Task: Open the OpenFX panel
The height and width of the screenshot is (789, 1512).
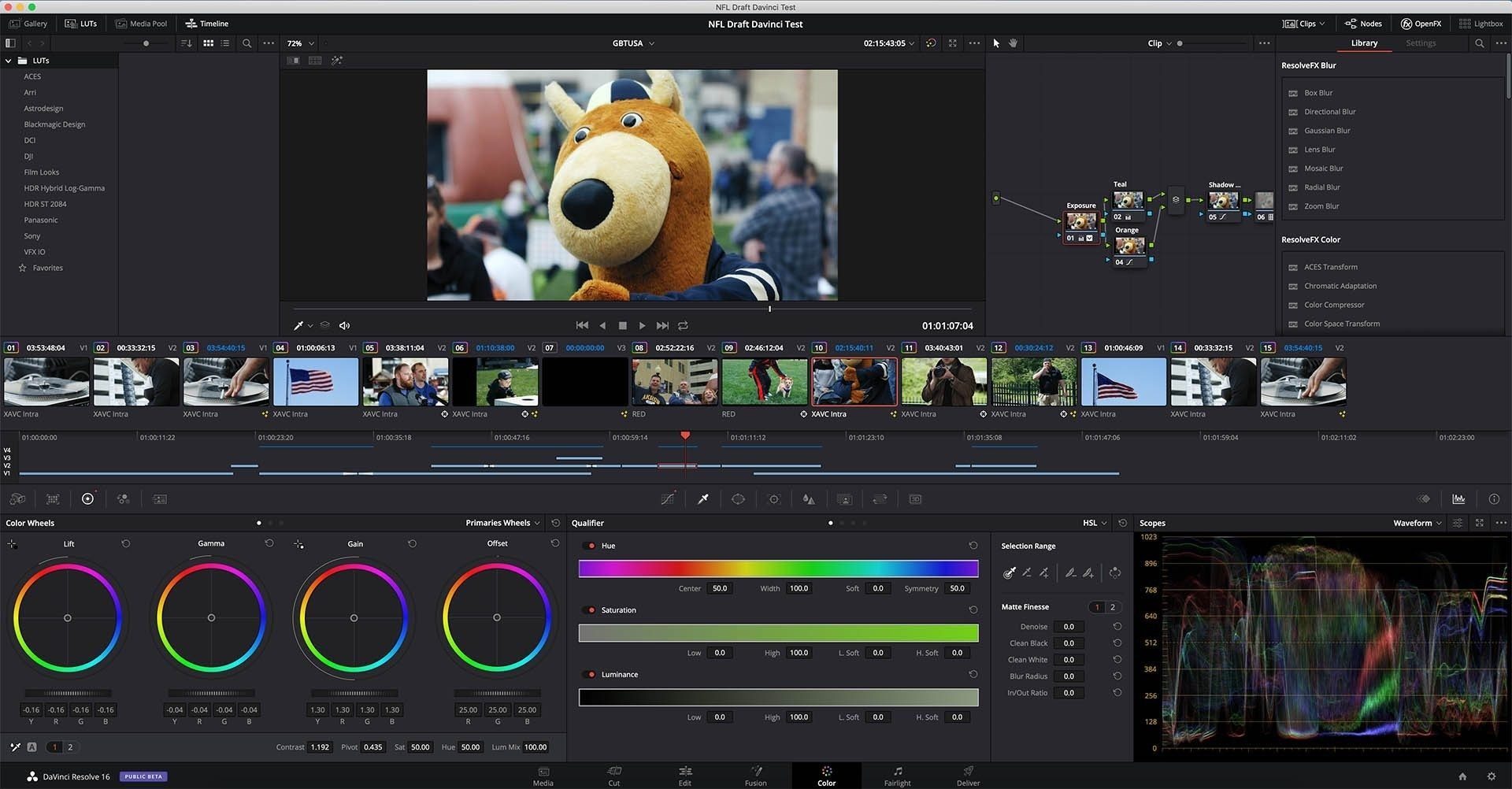Action: pos(1421,24)
